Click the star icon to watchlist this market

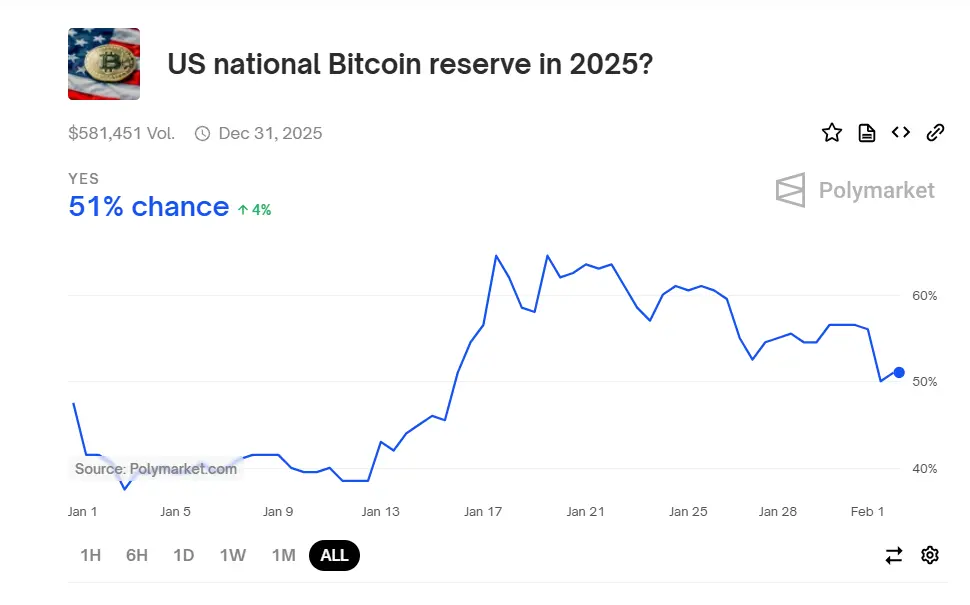832,132
